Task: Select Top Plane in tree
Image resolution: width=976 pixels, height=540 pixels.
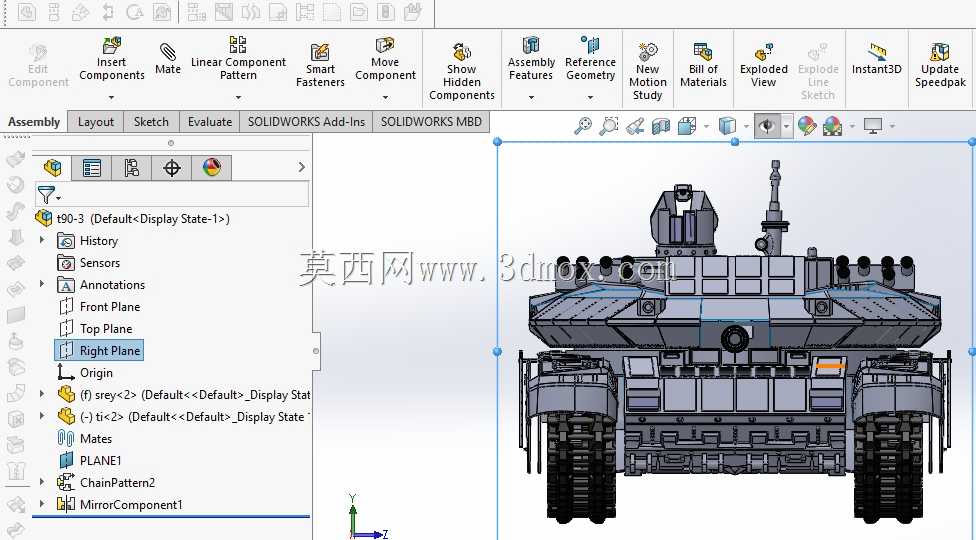Action: tap(96, 328)
